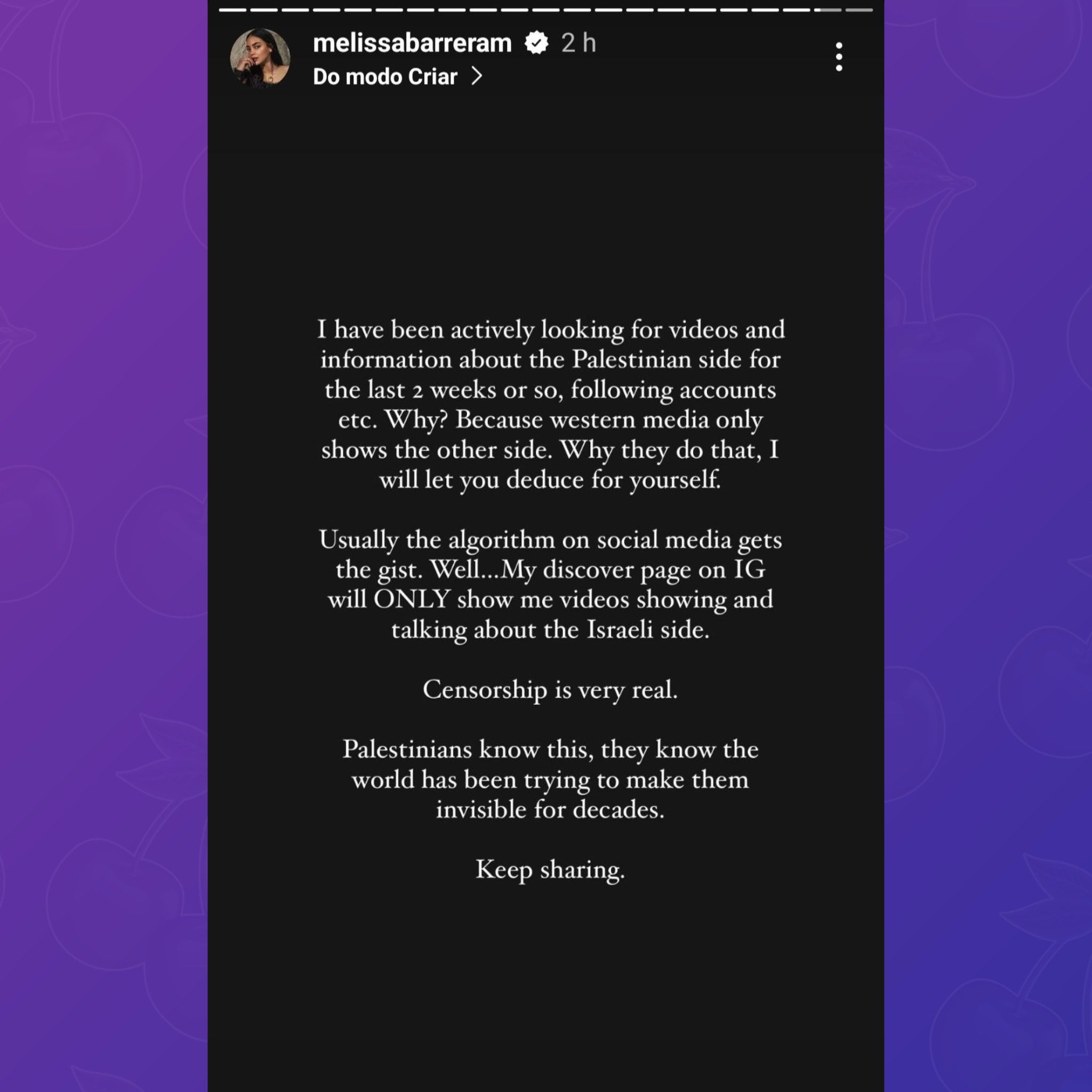The height and width of the screenshot is (1092, 1092).
Task: Click the last gray story progress segment
Action: click(x=860, y=10)
